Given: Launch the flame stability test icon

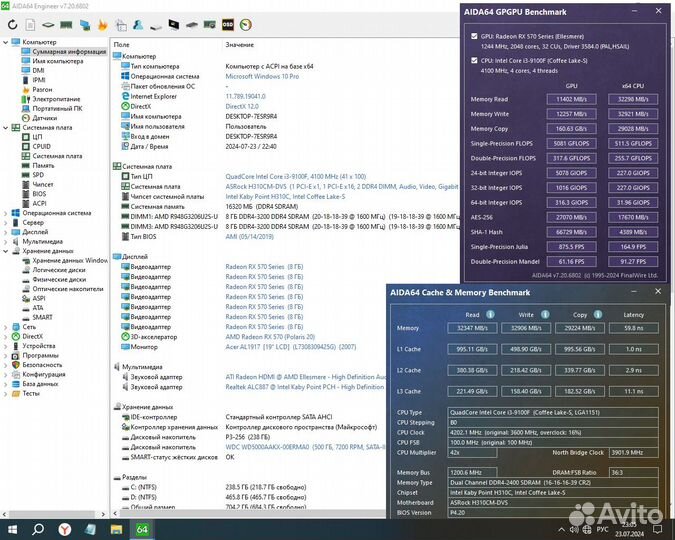Looking at the screenshot, I should (x=102, y=25).
